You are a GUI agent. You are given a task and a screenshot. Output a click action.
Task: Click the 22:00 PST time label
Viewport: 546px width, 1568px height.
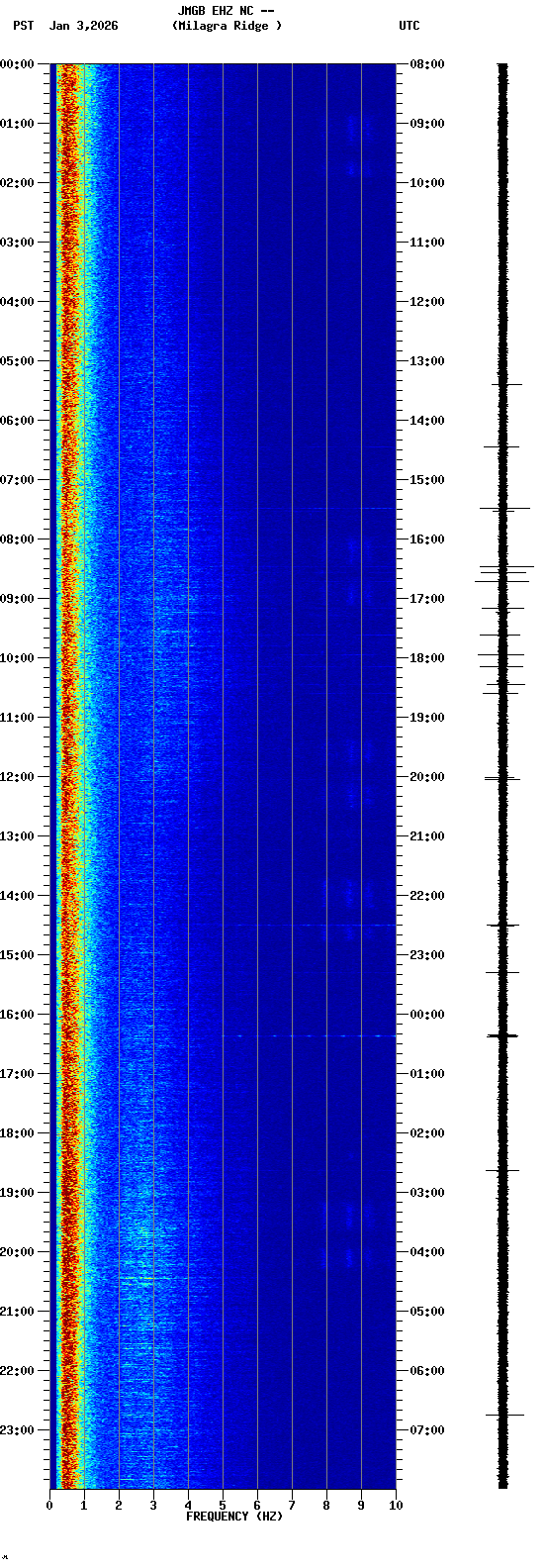[x=18, y=1371]
